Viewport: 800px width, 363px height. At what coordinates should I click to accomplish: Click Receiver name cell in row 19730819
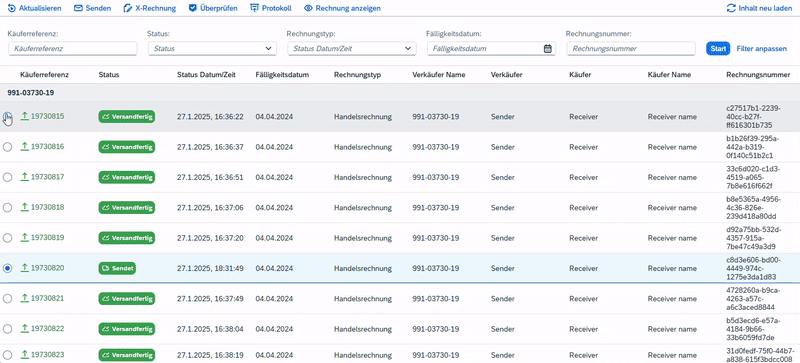pos(672,237)
